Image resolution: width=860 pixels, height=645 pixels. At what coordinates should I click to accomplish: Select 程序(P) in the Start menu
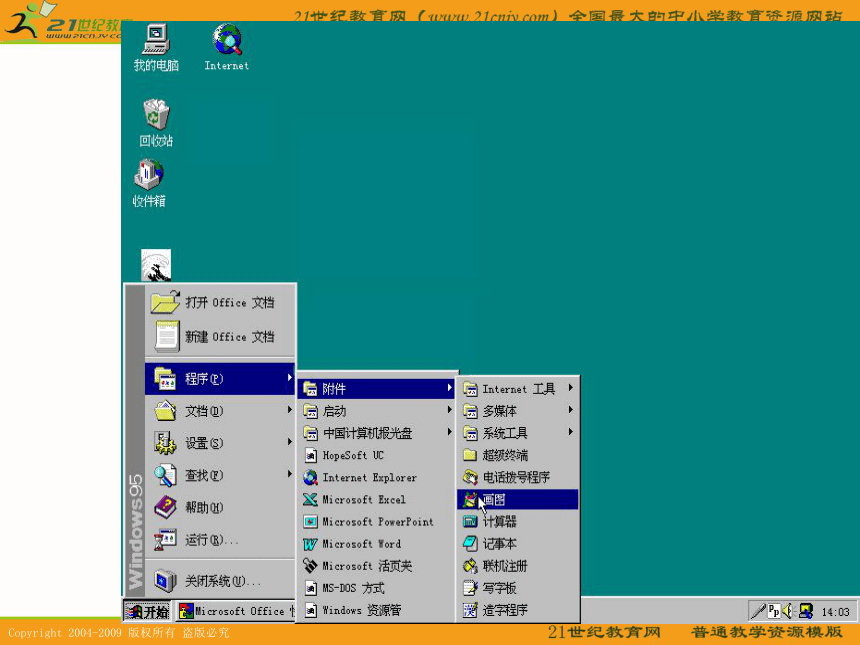pyautogui.click(x=220, y=378)
